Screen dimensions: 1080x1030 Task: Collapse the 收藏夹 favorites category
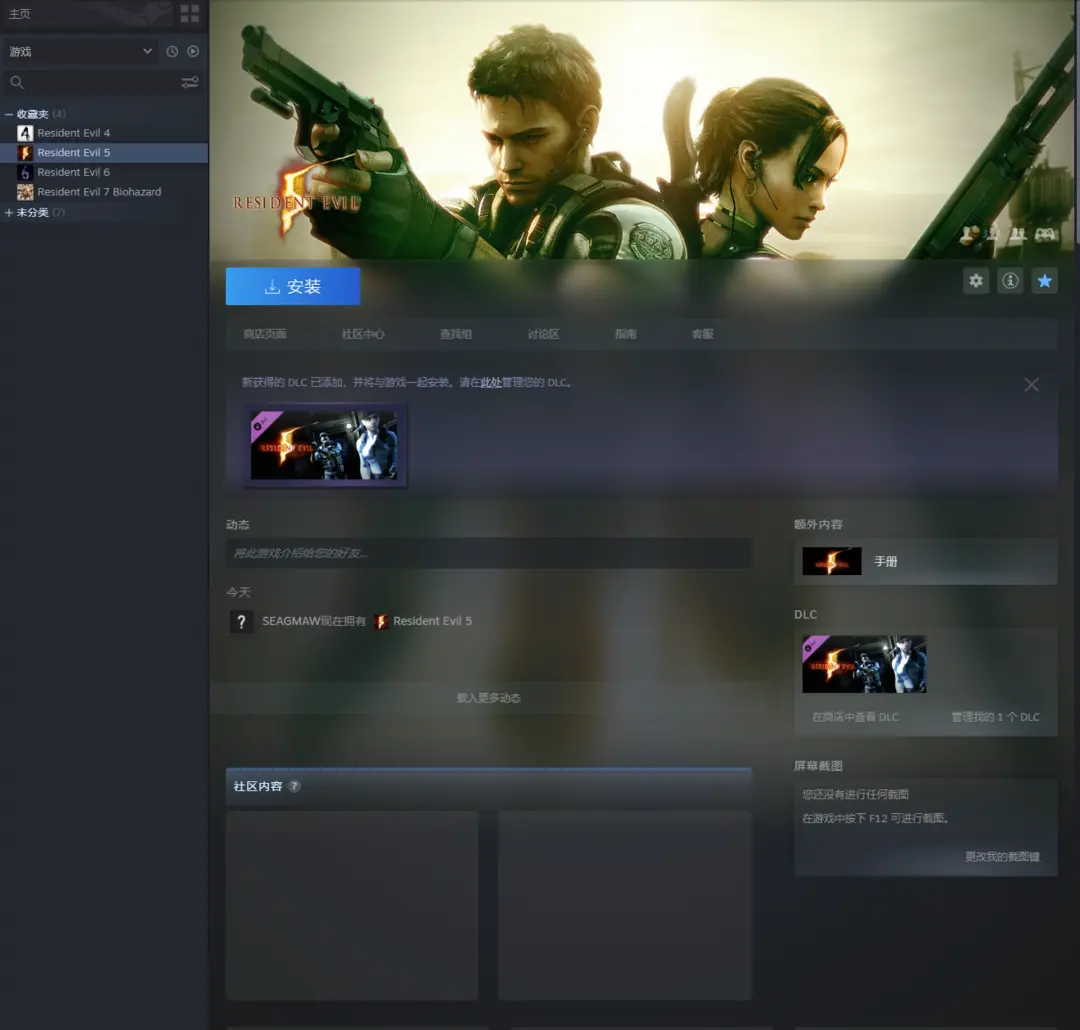pos(9,114)
